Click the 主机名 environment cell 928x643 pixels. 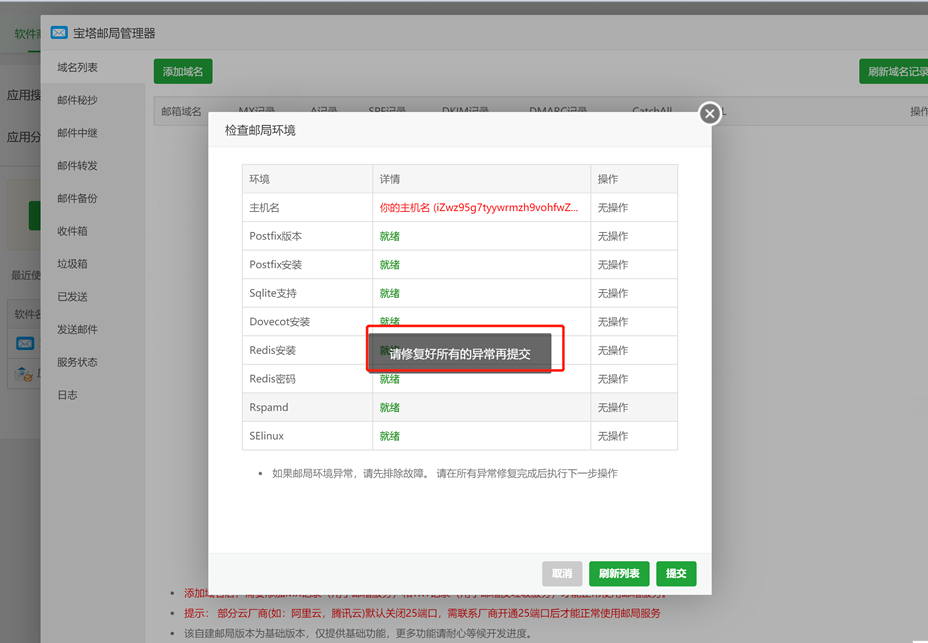(x=307, y=208)
